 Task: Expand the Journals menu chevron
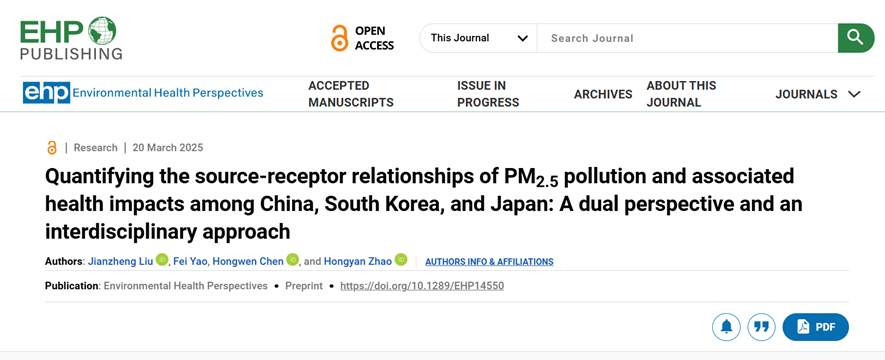point(855,94)
